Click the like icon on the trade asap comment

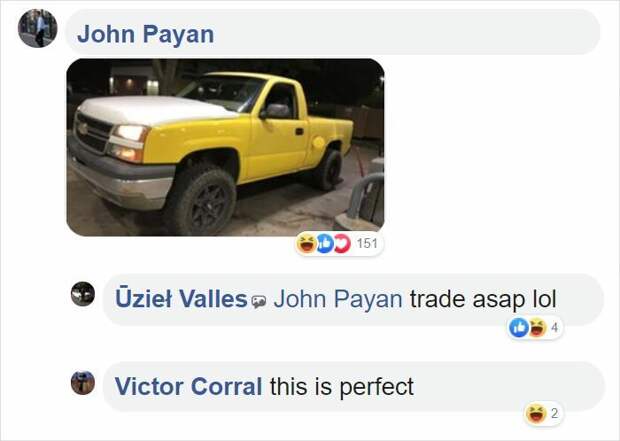click(519, 327)
